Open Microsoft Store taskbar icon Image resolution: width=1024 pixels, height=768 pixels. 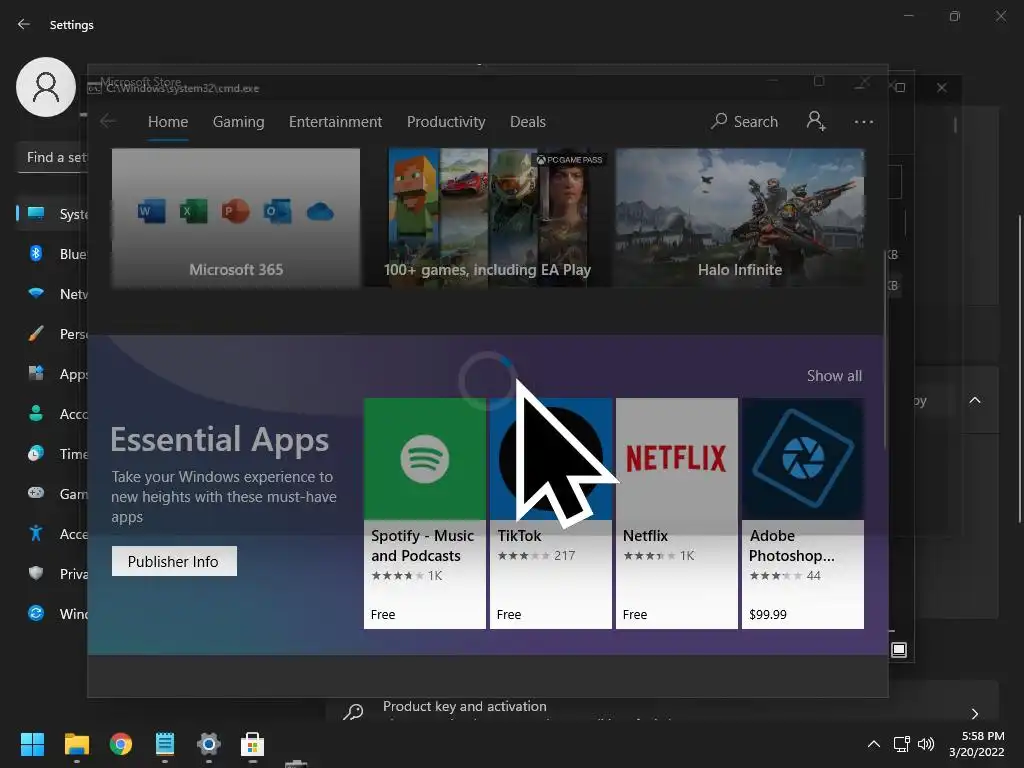252,744
